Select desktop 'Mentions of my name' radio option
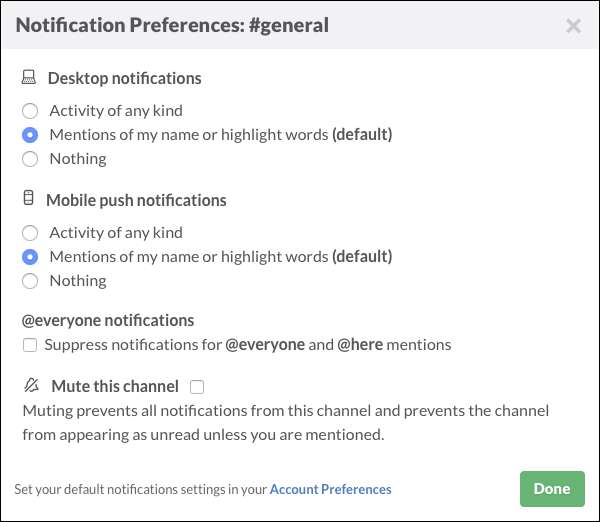The image size is (600, 522). click(x=30, y=134)
